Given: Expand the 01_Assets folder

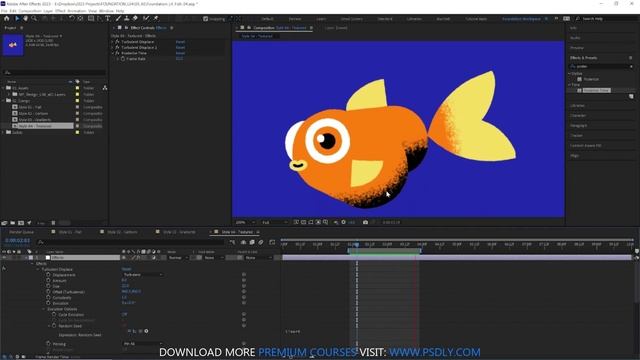Looking at the screenshot, I should (3, 88).
